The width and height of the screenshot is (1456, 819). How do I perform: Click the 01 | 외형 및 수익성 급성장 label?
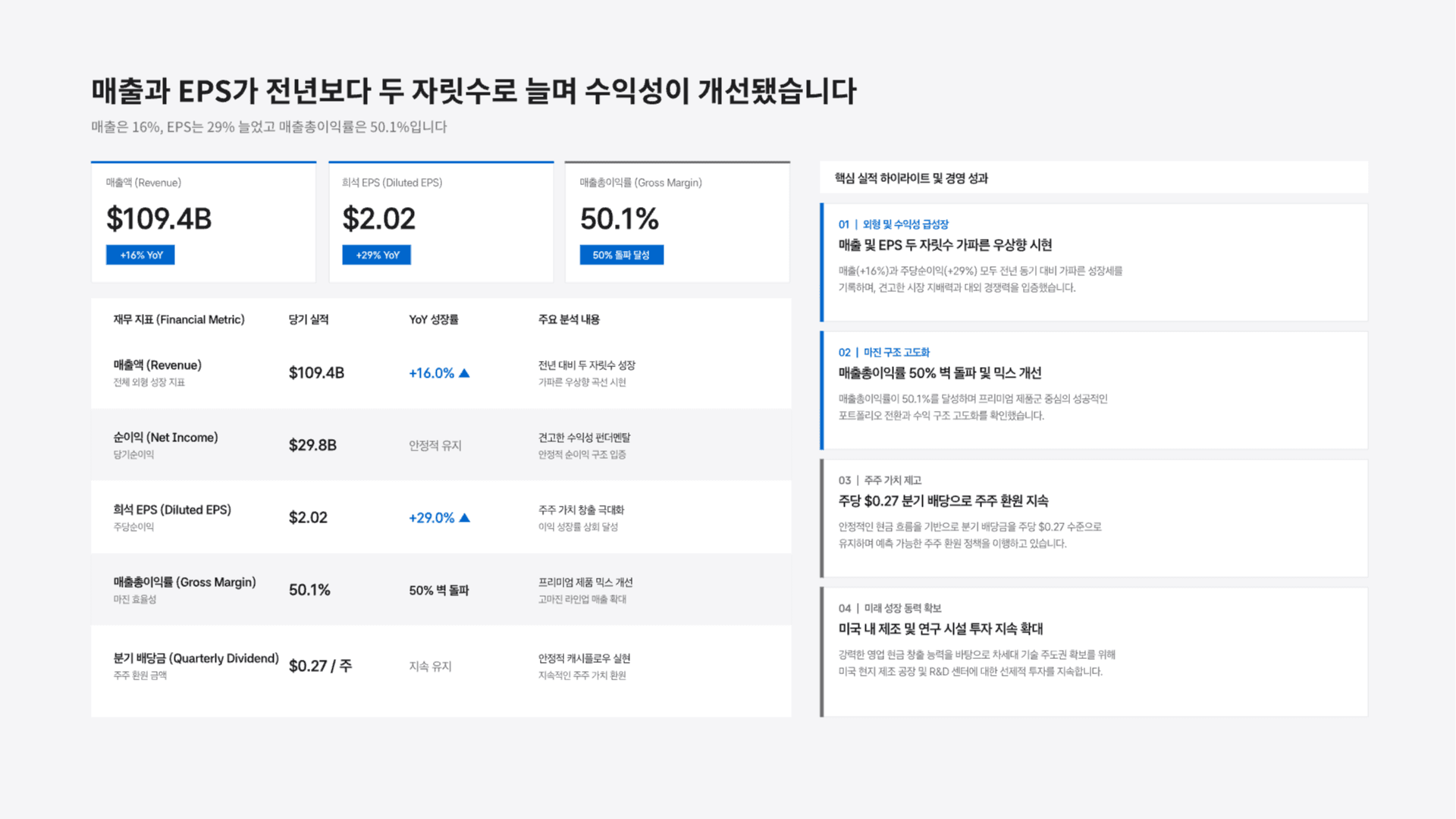(893, 224)
